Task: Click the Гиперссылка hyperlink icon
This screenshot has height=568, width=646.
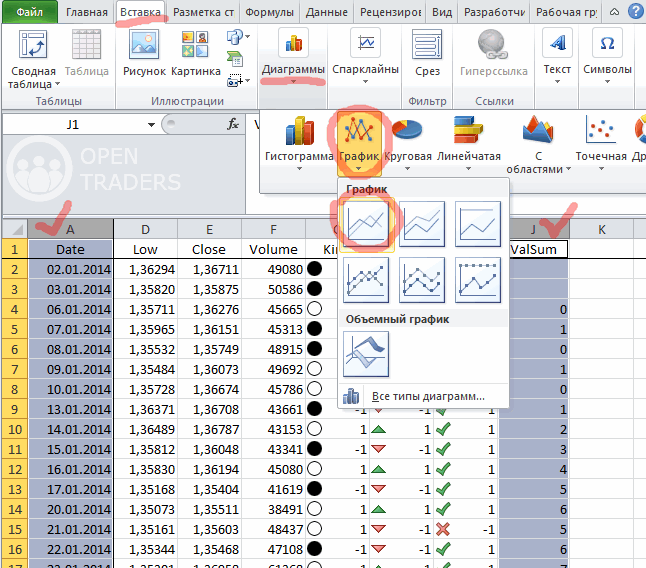Action: coord(493,44)
